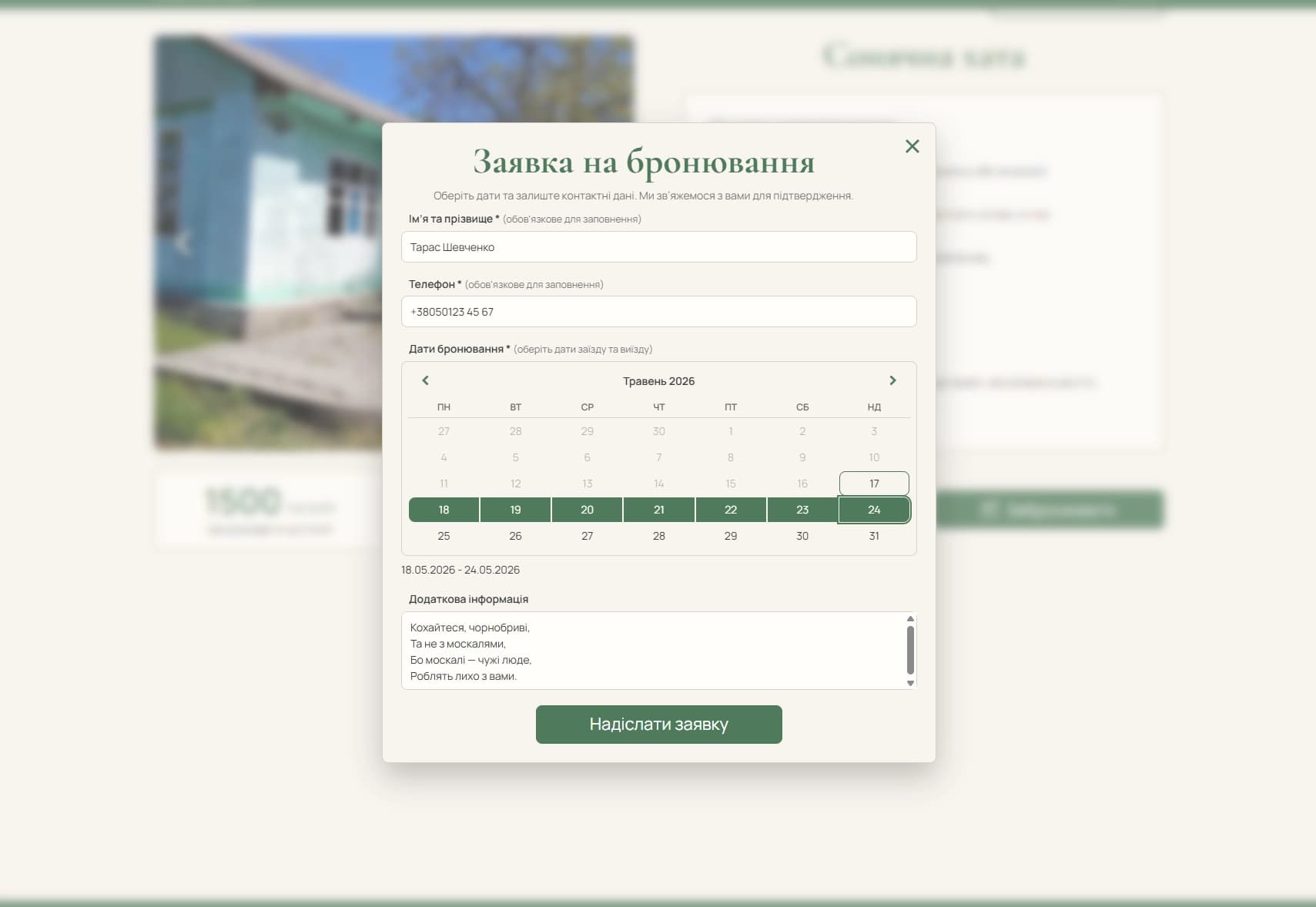Screen dimensions: 1316x907
Task: Select May 28 in last calendar row
Action: (658, 536)
